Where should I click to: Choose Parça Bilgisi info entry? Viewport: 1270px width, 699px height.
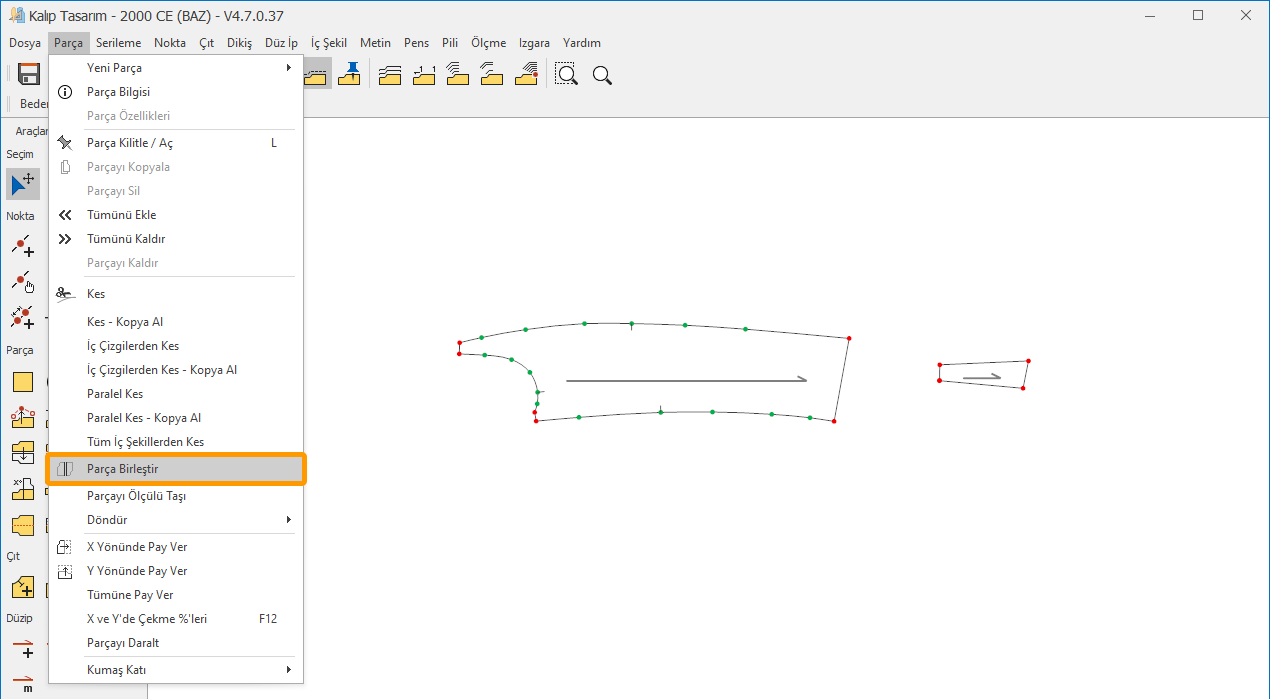click(x=118, y=92)
